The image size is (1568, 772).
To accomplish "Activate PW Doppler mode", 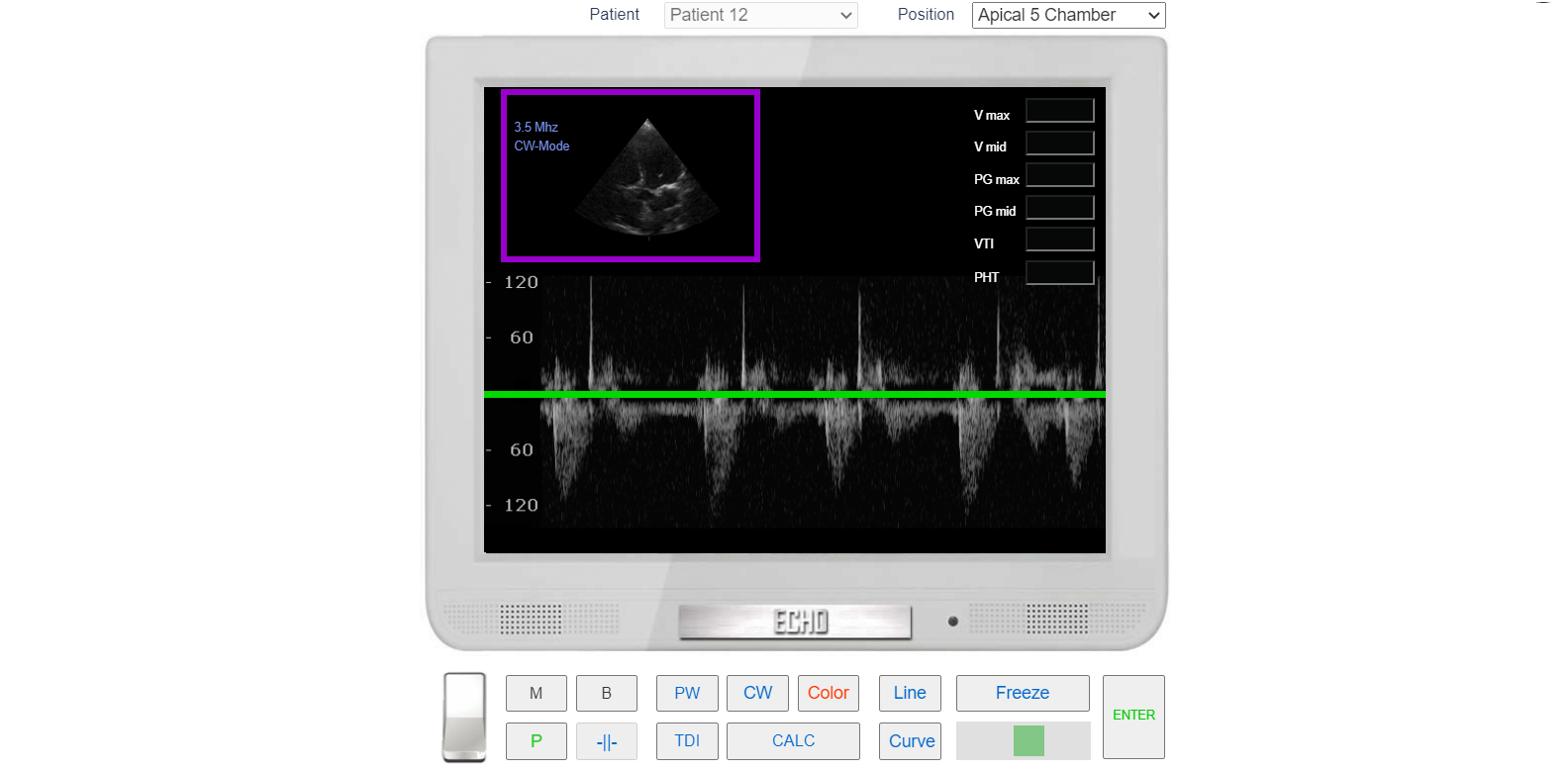I will pos(687,693).
